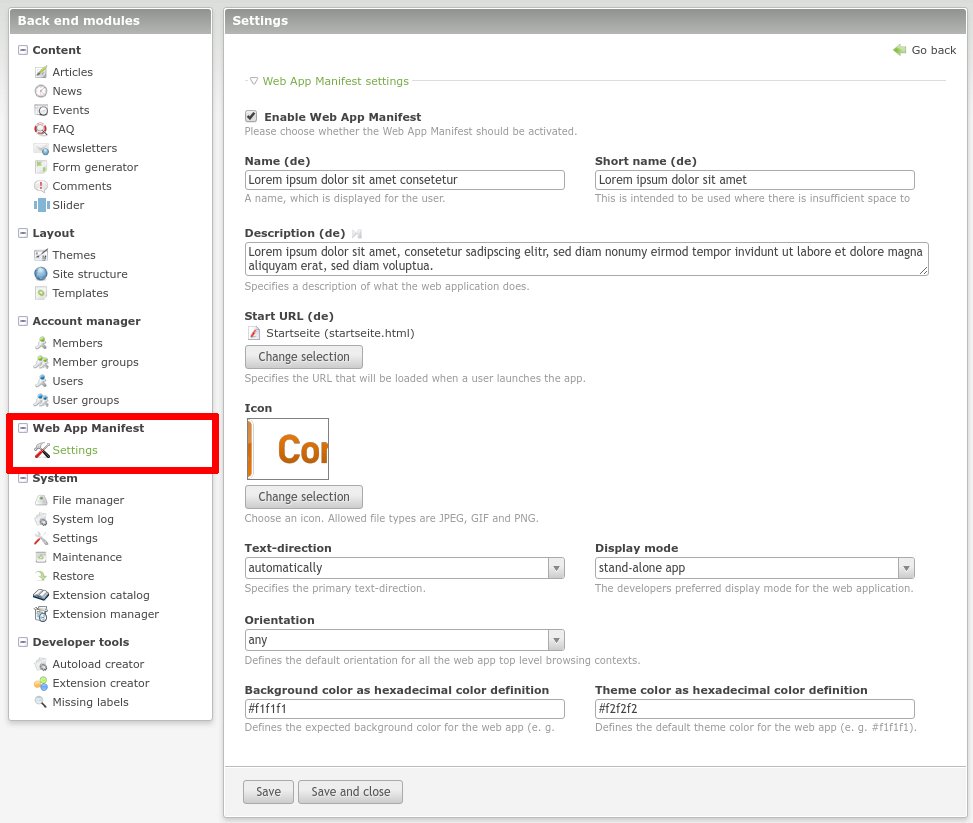Image resolution: width=973 pixels, height=823 pixels.
Task: Click the Events calendar icon
Action: click(41, 110)
